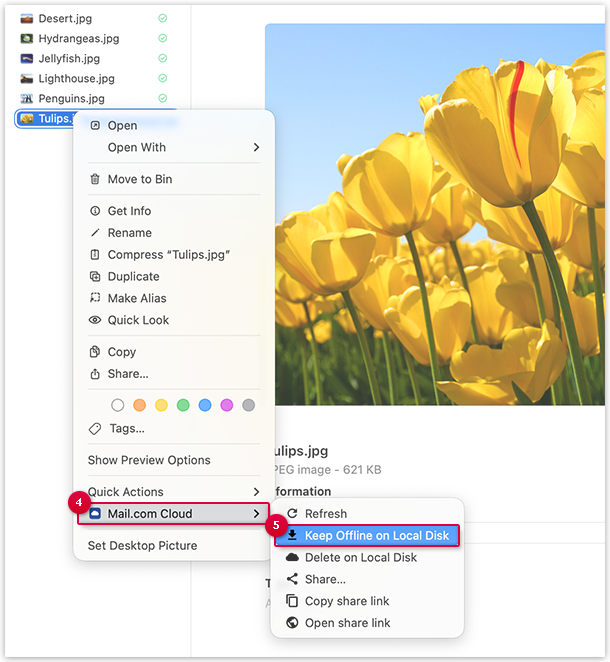
Task: Select Set Desktop Picture
Action: click(142, 546)
